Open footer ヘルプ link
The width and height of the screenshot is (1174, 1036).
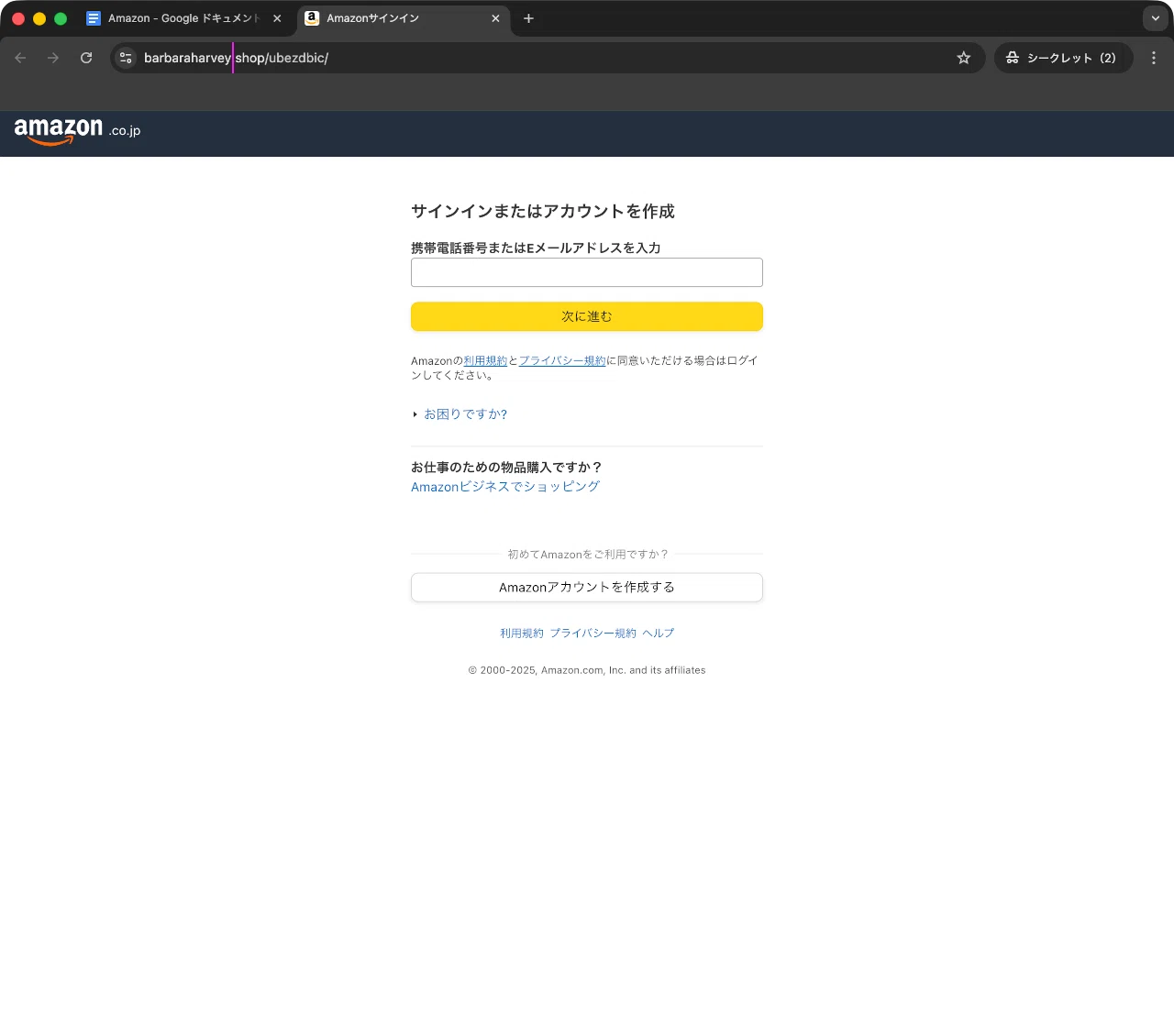(x=659, y=634)
